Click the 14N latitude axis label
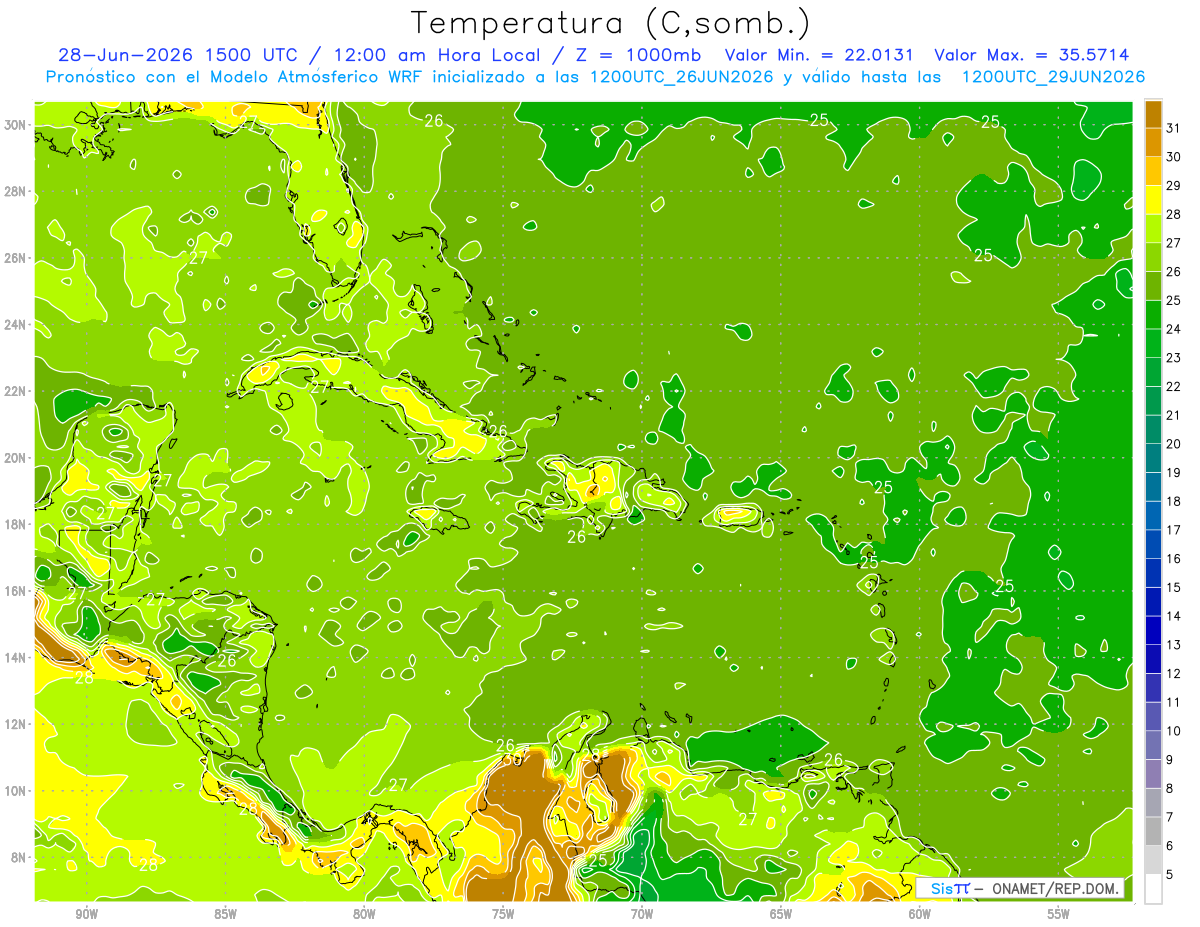 (16, 657)
